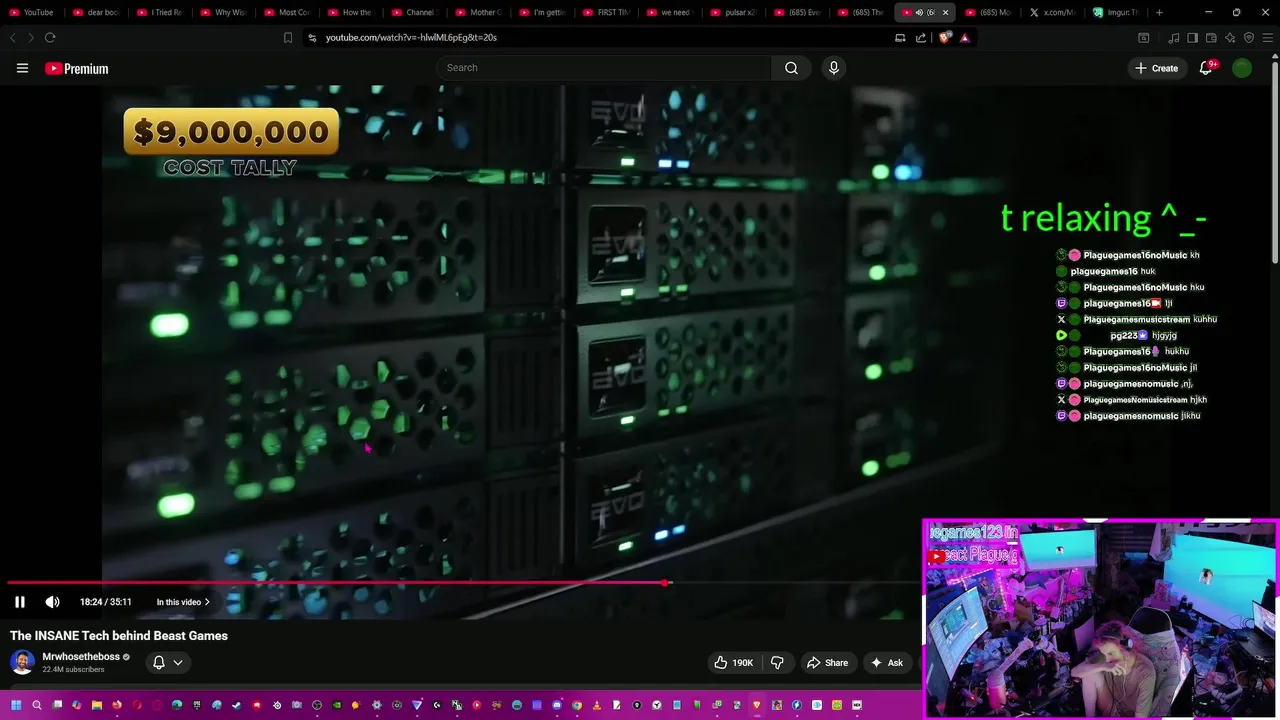Viewport: 1280px width, 720px height.
Task: Open Chrome from the taskbar
Action: click(x=577, y=705)
